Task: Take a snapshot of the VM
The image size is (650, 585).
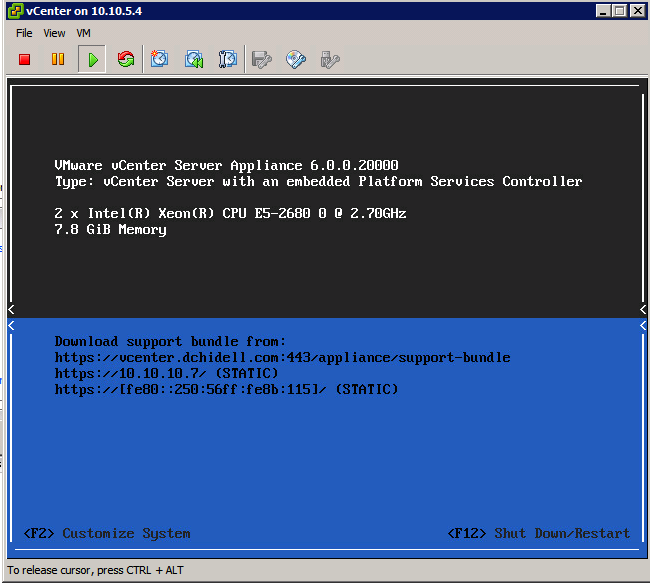Action: [x=159, y=59]
